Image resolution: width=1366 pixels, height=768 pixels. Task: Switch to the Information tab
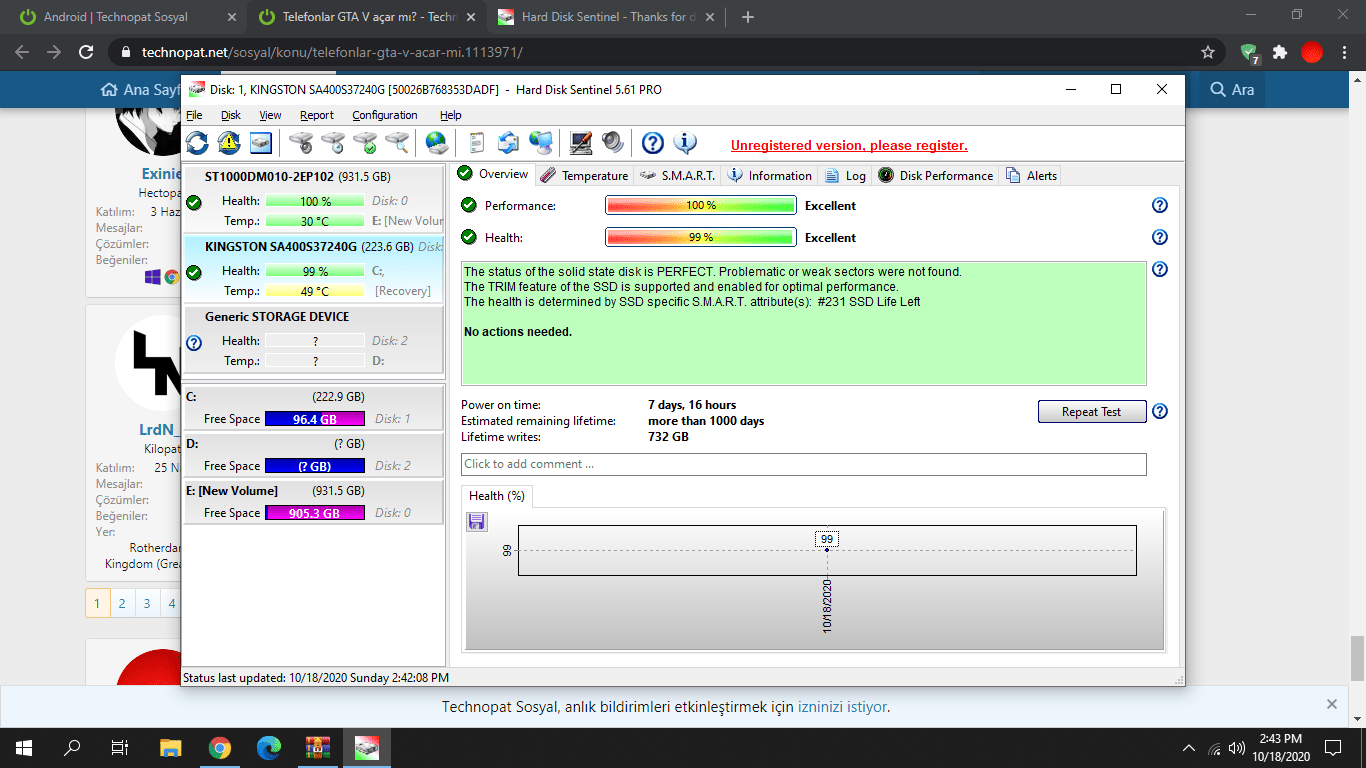(x=769, y=175)
